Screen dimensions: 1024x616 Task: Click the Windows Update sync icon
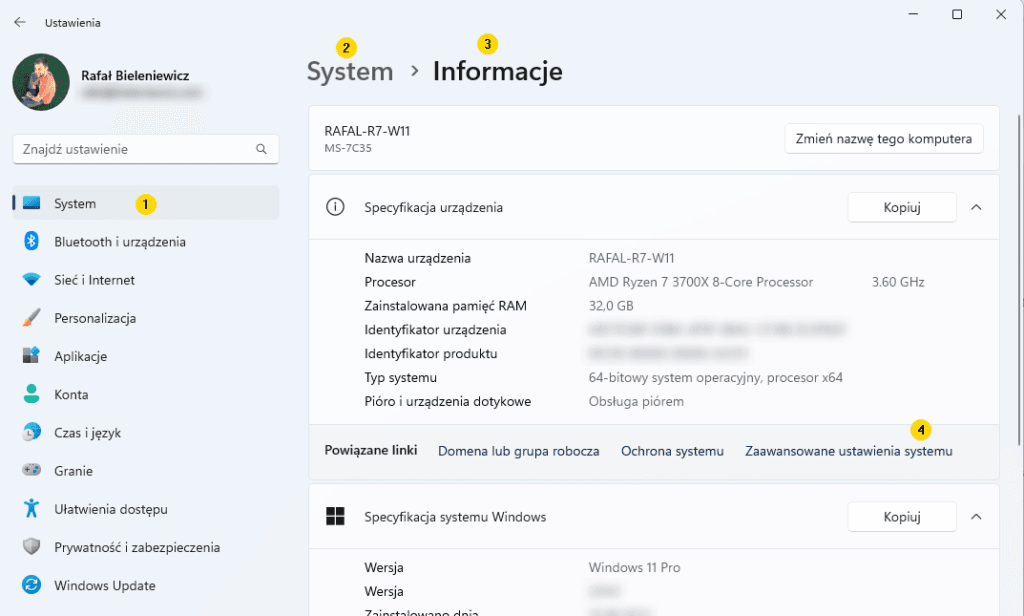[32, 586]
